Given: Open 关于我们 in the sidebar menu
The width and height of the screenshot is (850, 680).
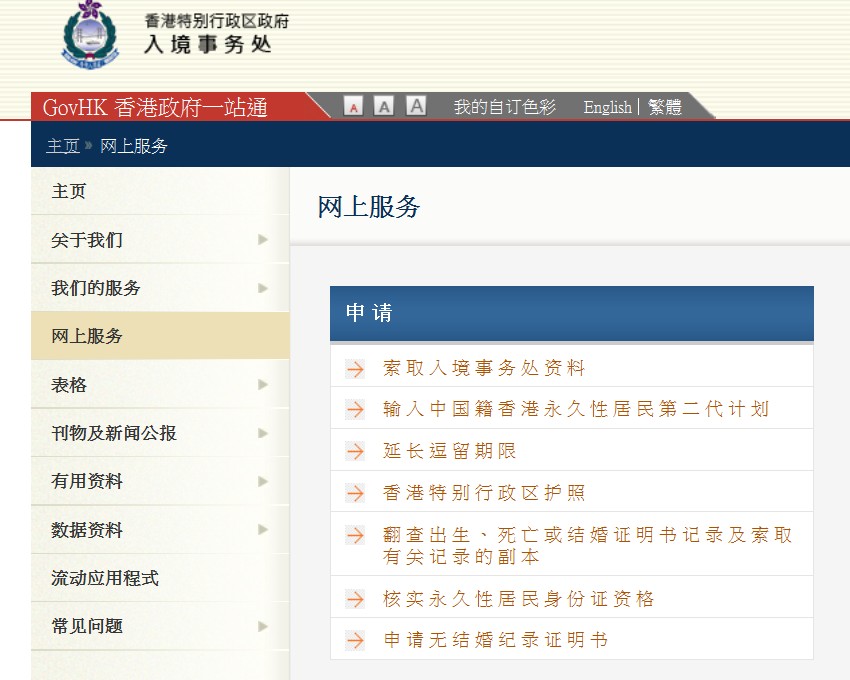Looking at the screenshot, I should [160, 240].
